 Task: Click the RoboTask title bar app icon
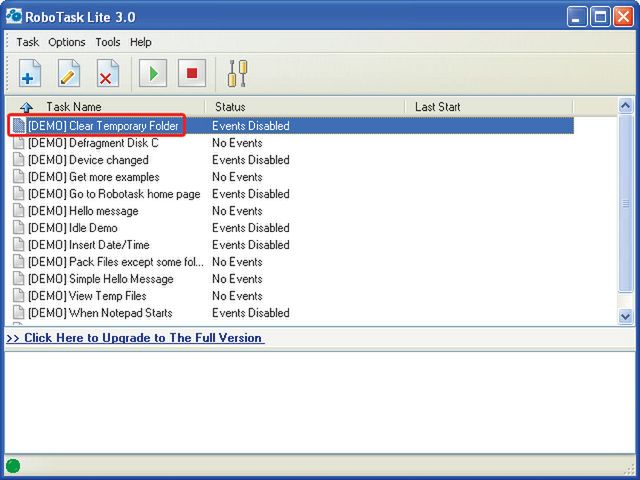pyautogui.click(x=13, y=16)
